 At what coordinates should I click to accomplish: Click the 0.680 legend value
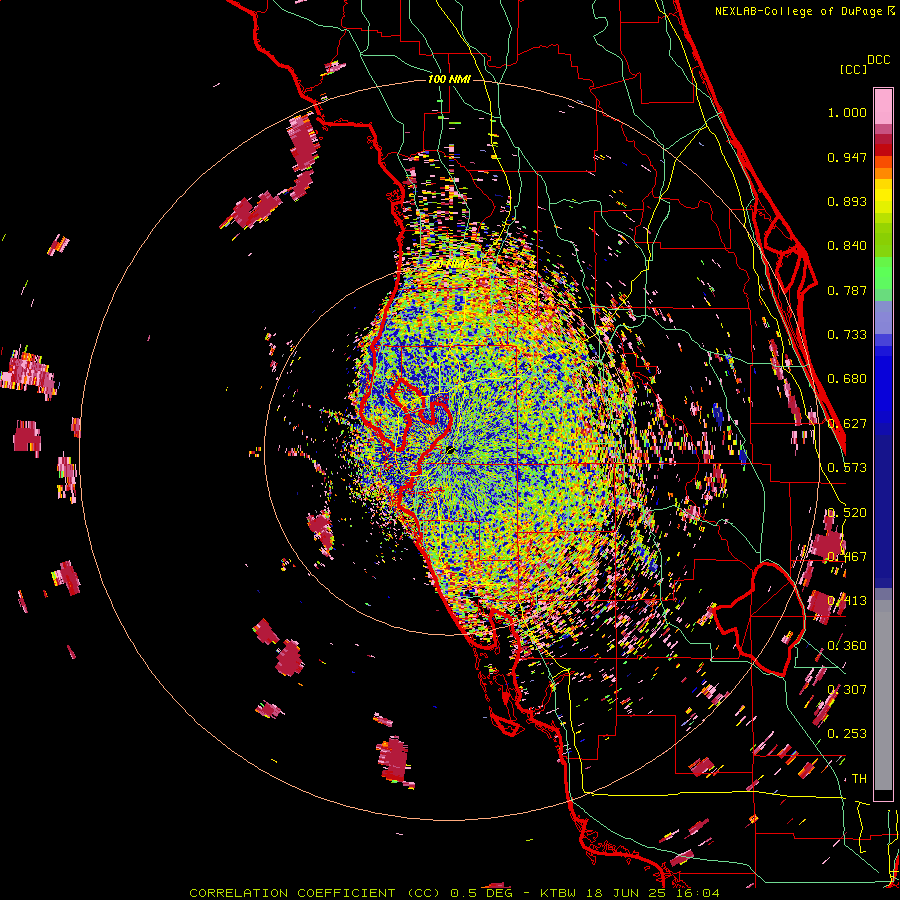847,379
